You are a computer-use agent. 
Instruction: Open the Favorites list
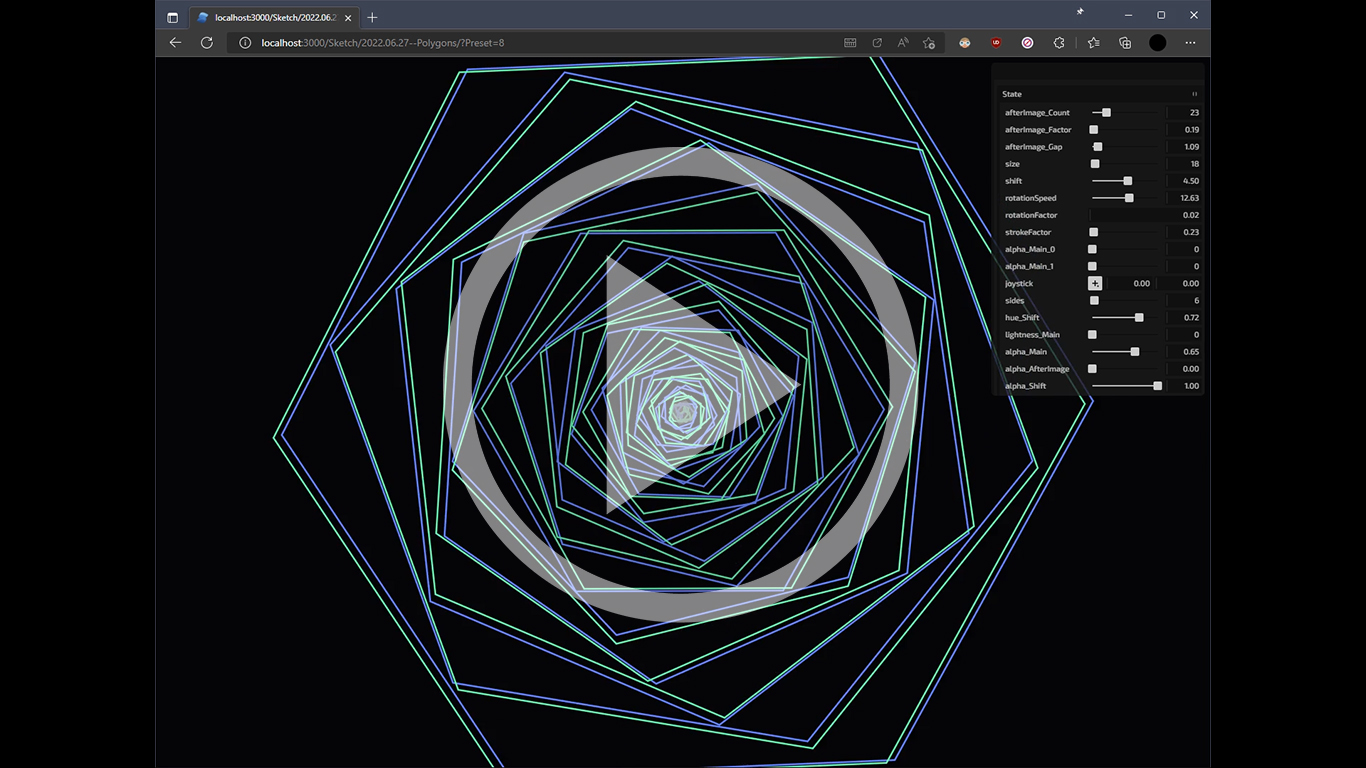[1093, 43]
